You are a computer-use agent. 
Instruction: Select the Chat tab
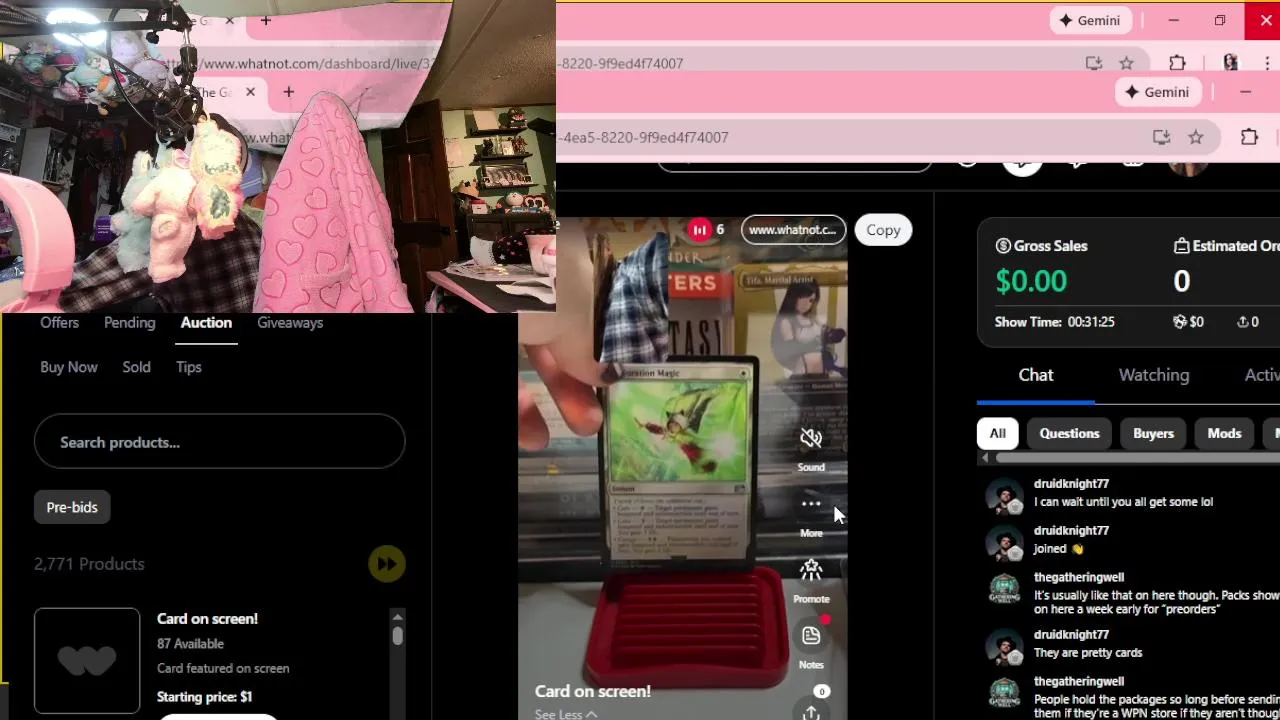[x=1036, y=375]
